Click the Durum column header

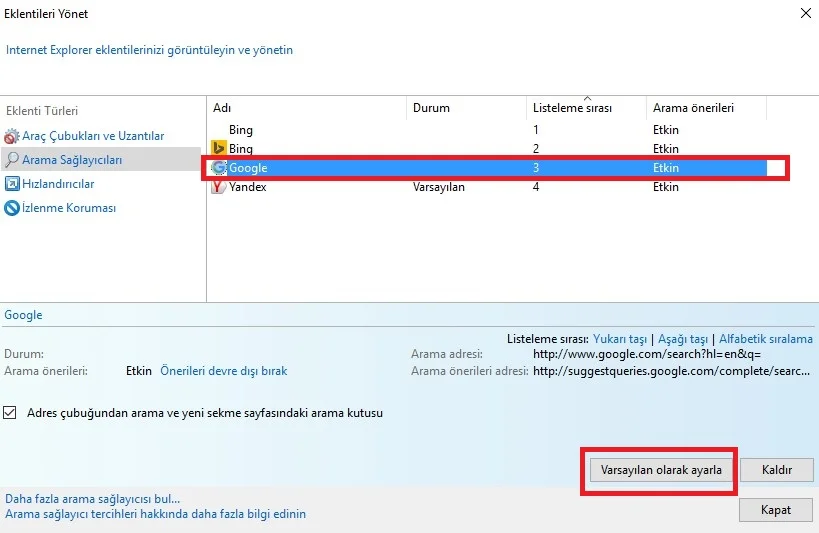coord(465,108)
